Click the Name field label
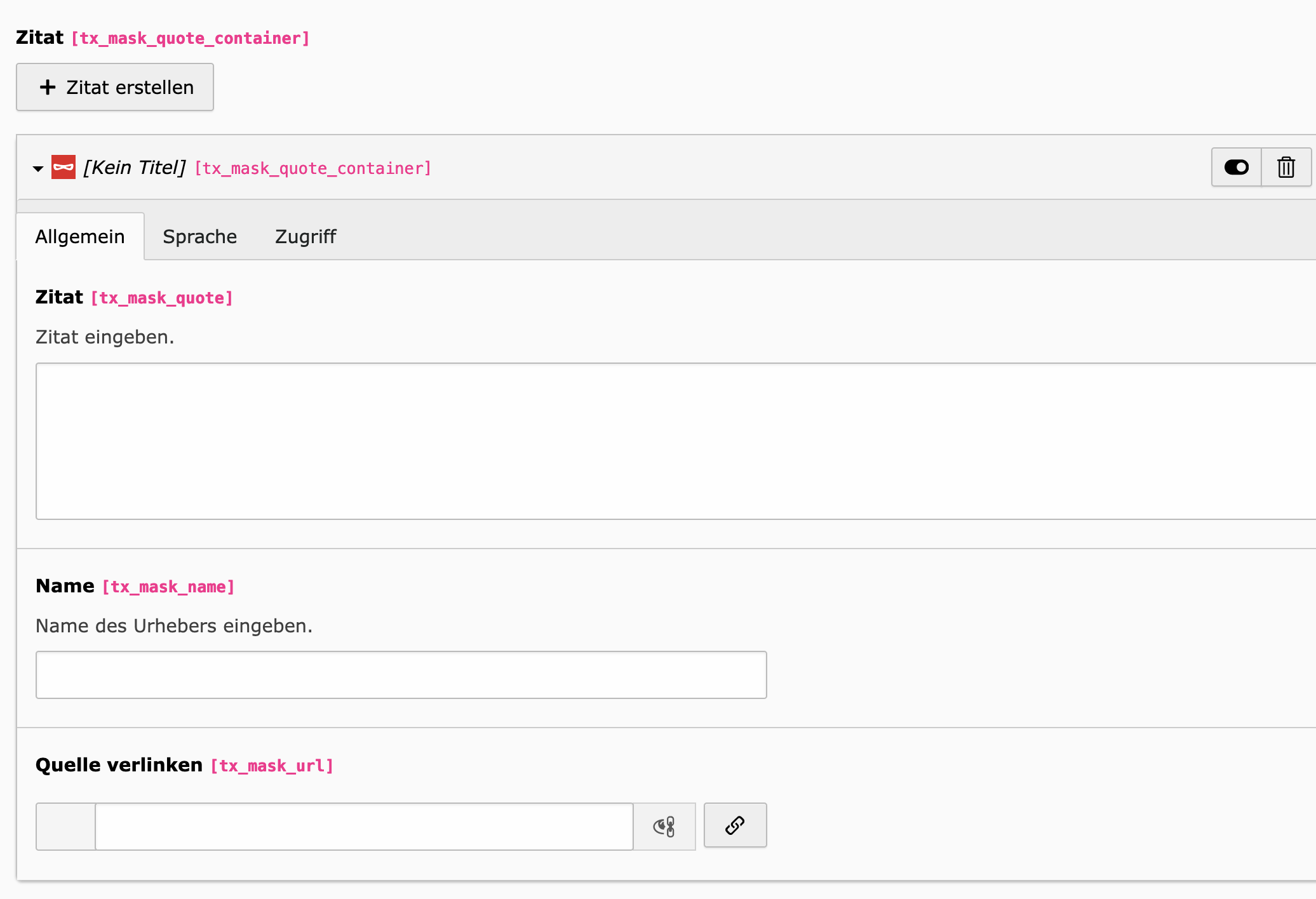Screen dimensions: 1316x899 65,586
